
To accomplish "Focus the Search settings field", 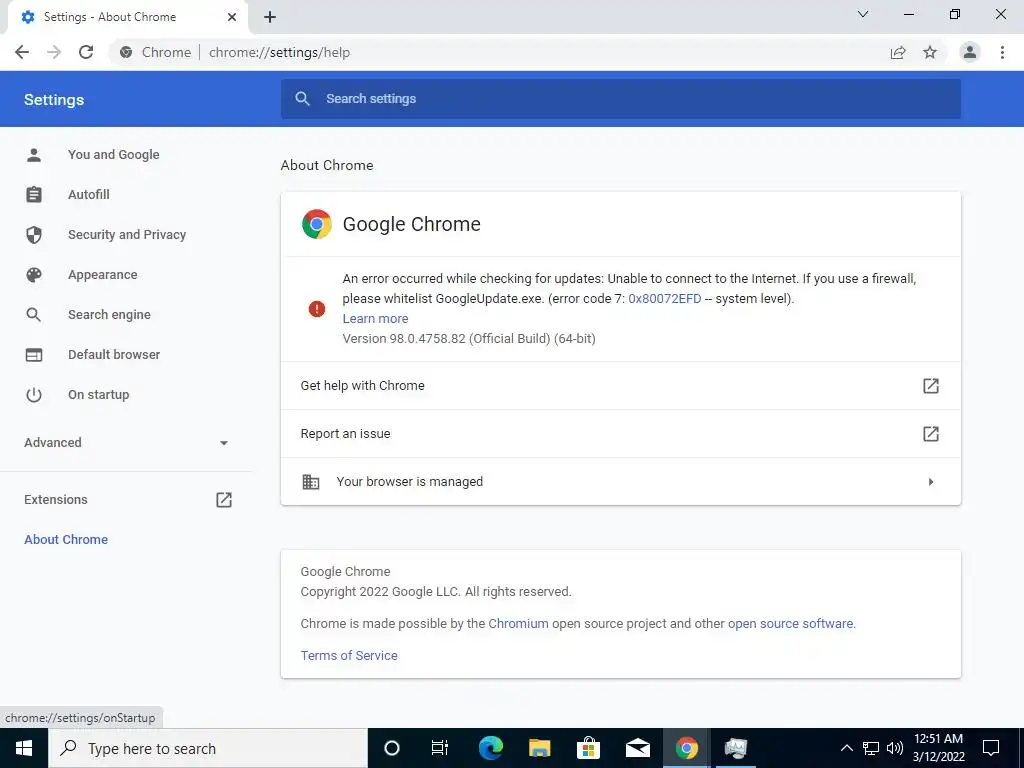I will point(620,99).
